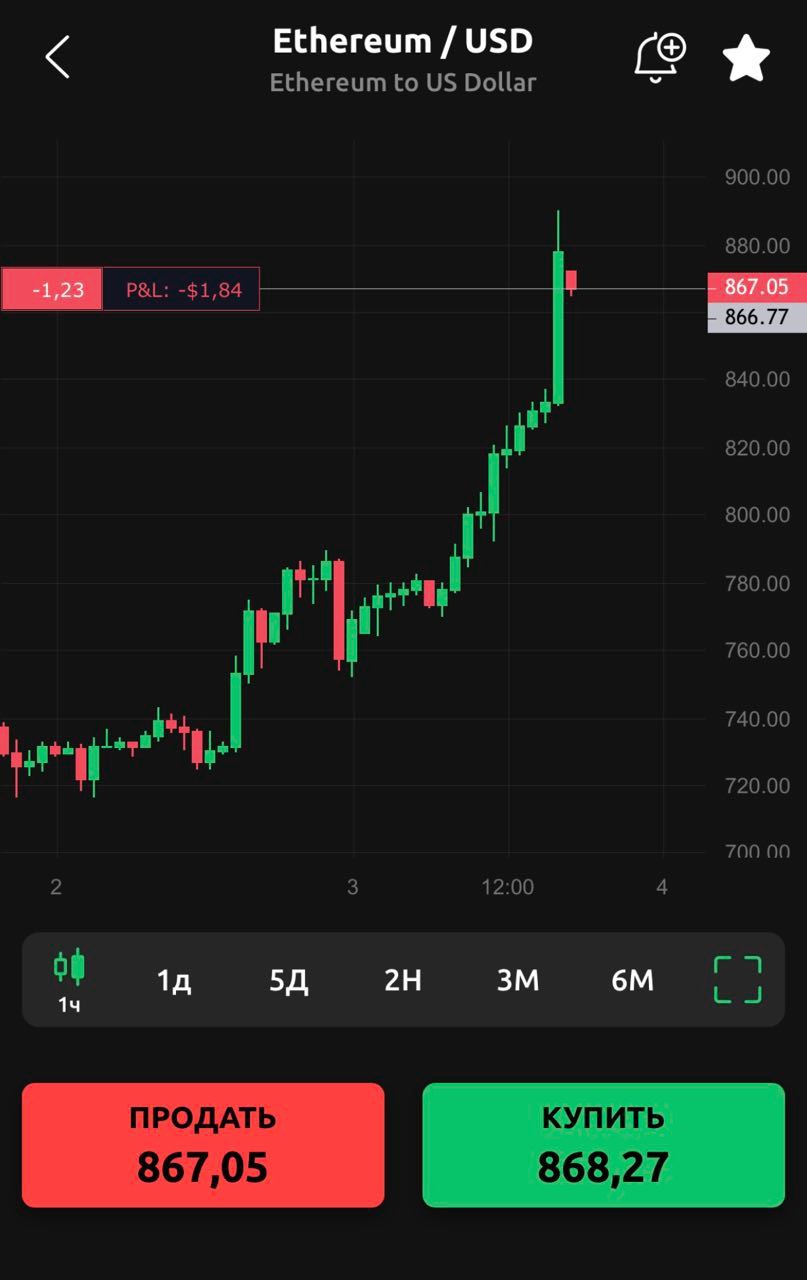Click the date 3 axis label
The image size is (807, 1280).
pos(352,887)
